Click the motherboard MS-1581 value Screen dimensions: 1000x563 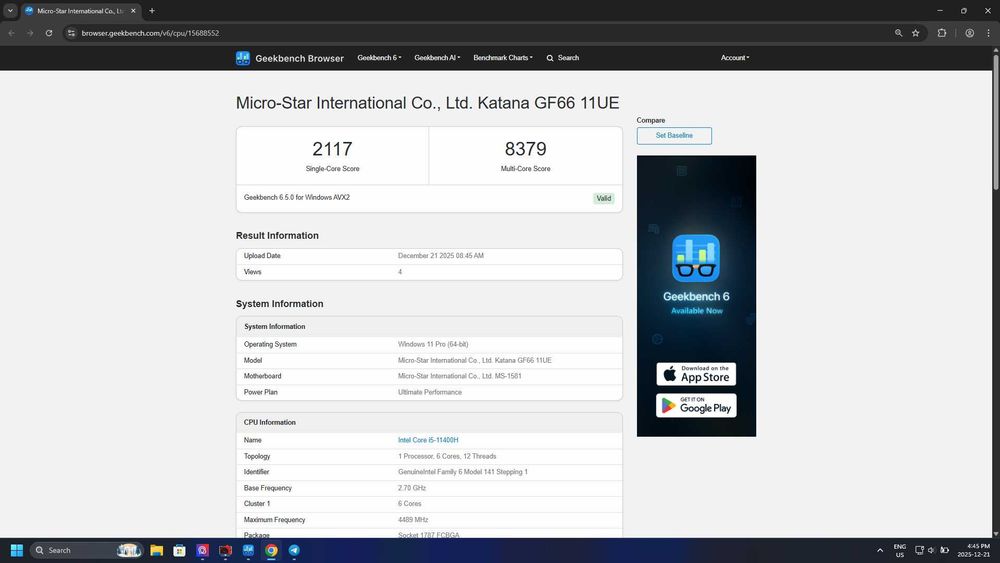click(460, 376)
